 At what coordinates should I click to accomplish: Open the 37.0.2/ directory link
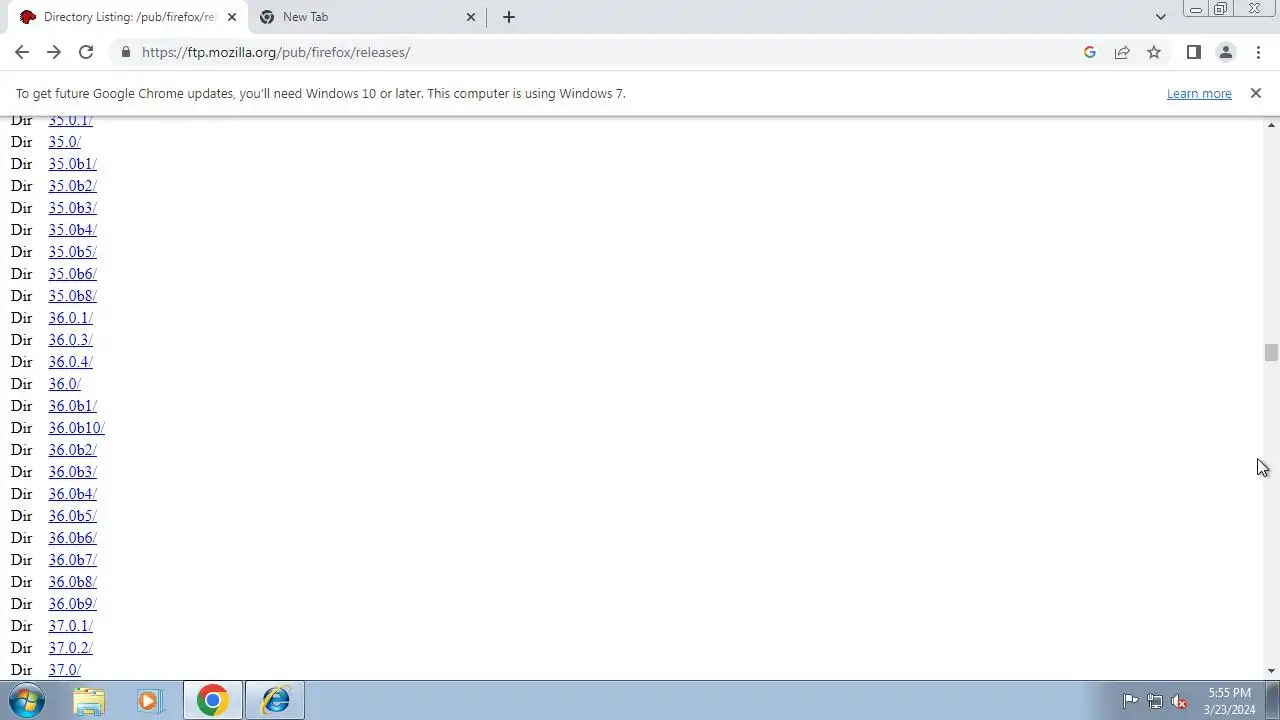point(71,648)
